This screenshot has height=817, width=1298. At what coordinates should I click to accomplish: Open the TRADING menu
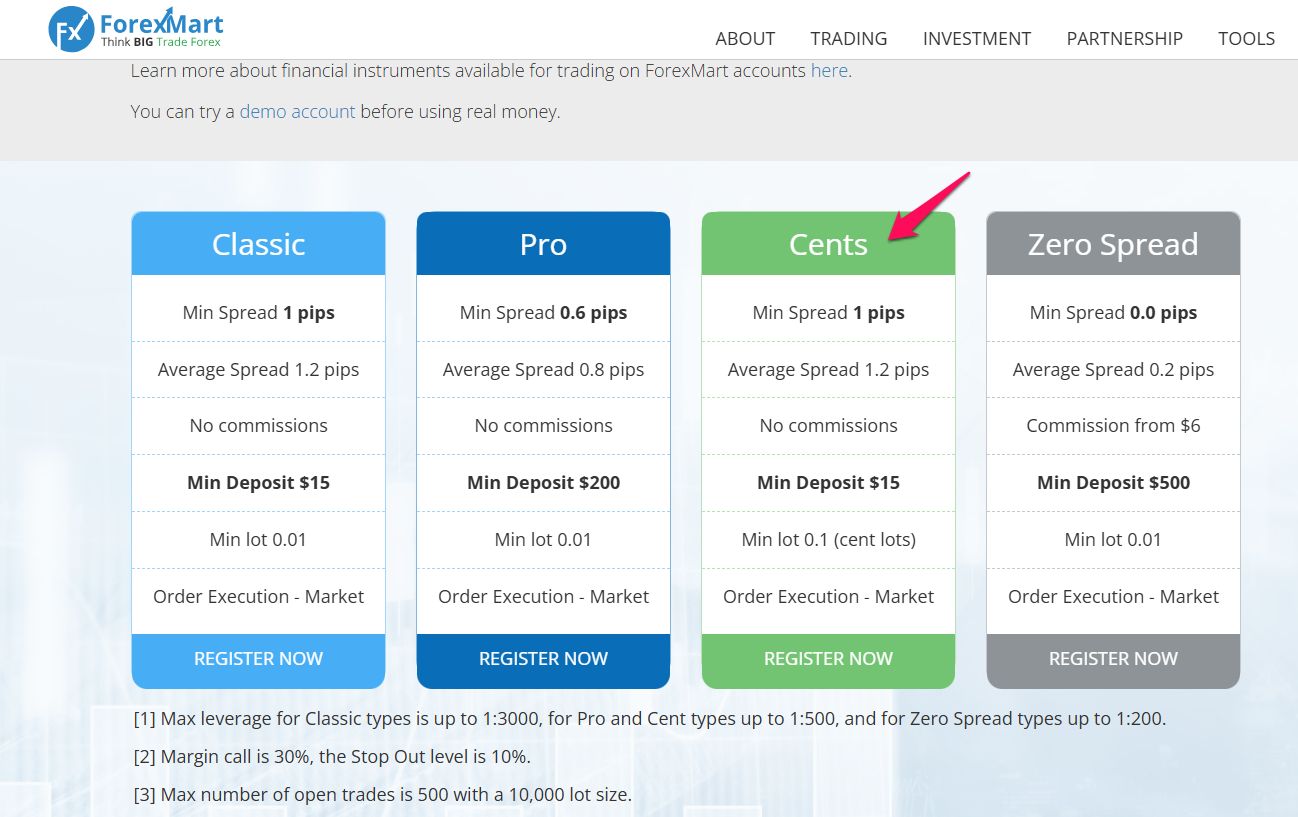click(849, 39)
